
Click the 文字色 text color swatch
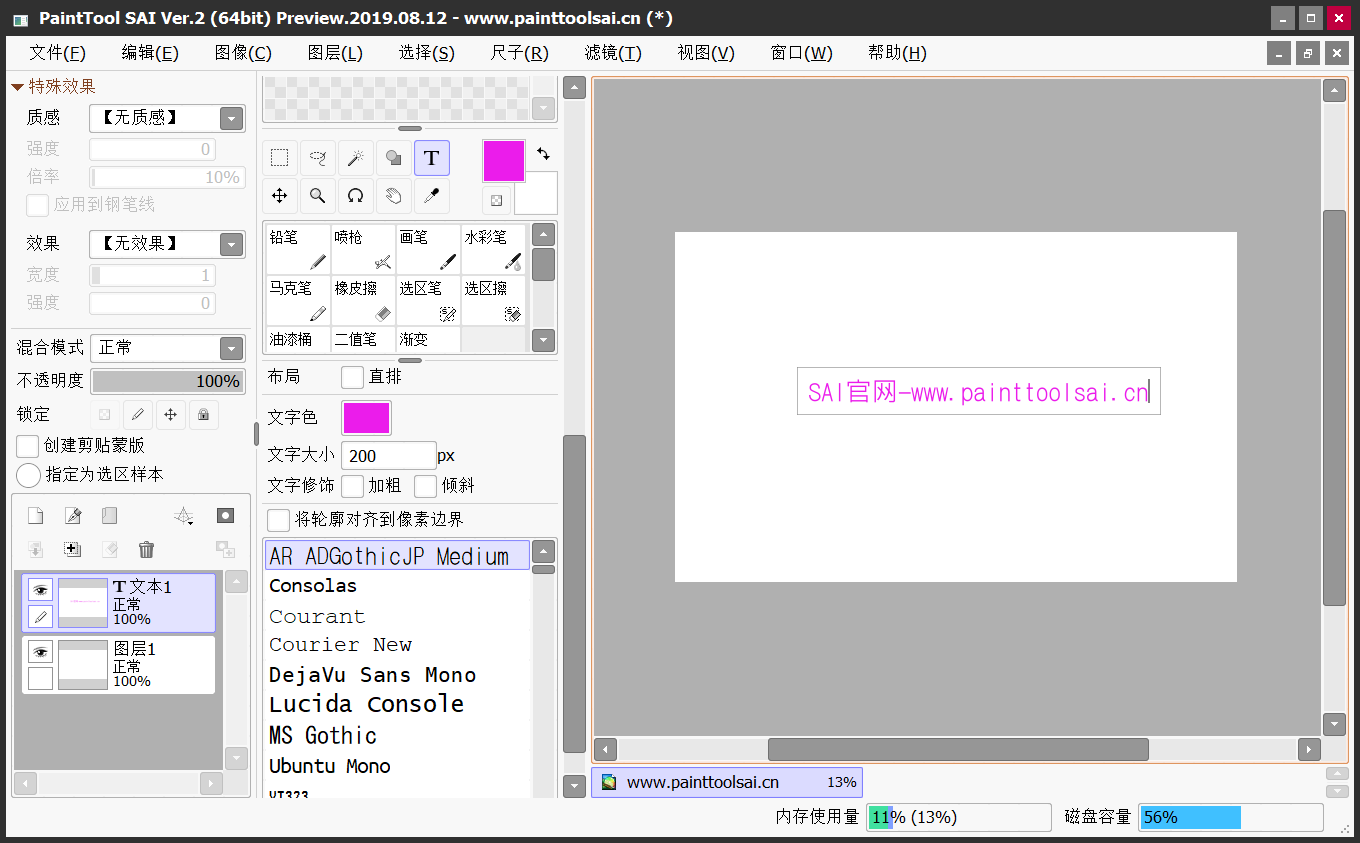(x=367, y=418)
